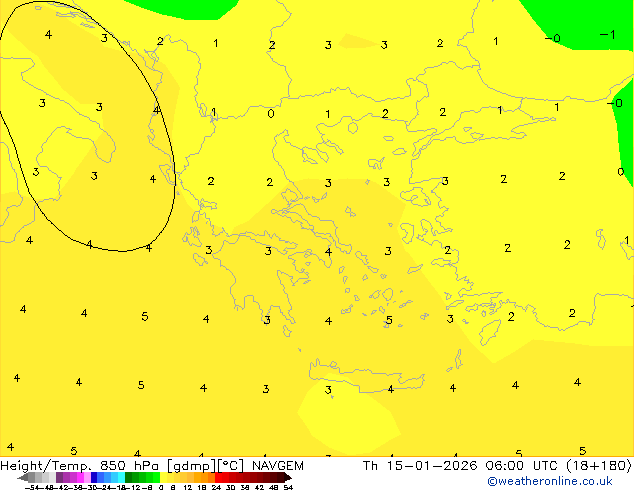Click the gray left arrow end of the legend
Viewport: 634px width, 490px height.
click(x=23, y=478)
